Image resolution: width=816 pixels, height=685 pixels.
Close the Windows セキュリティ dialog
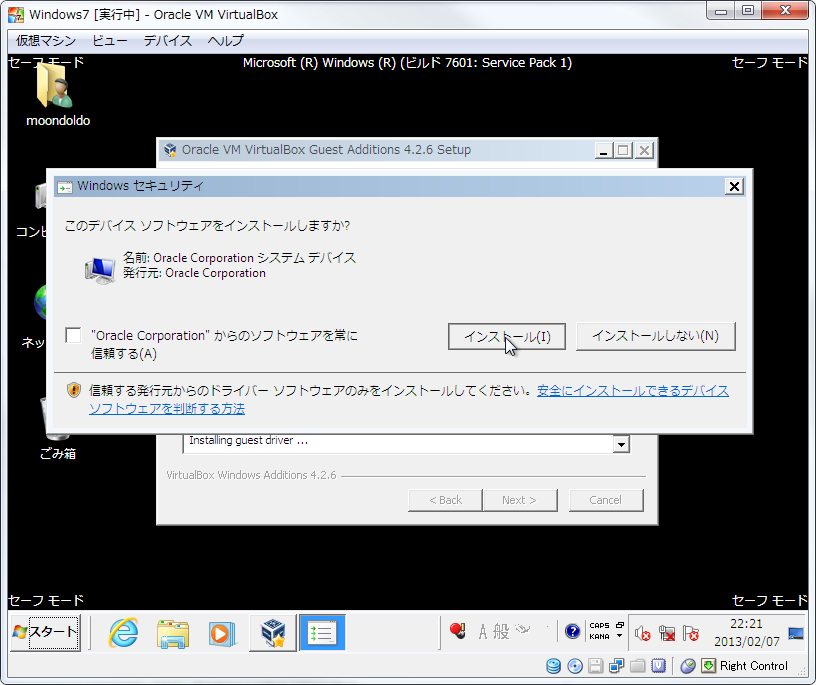[734, 186]
